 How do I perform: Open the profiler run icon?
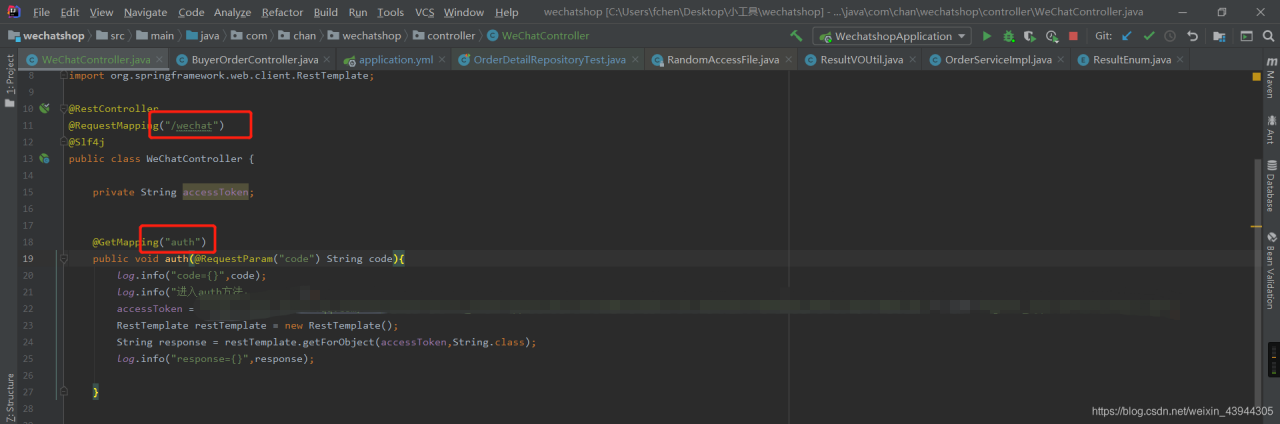click(x=1052, y=36)
